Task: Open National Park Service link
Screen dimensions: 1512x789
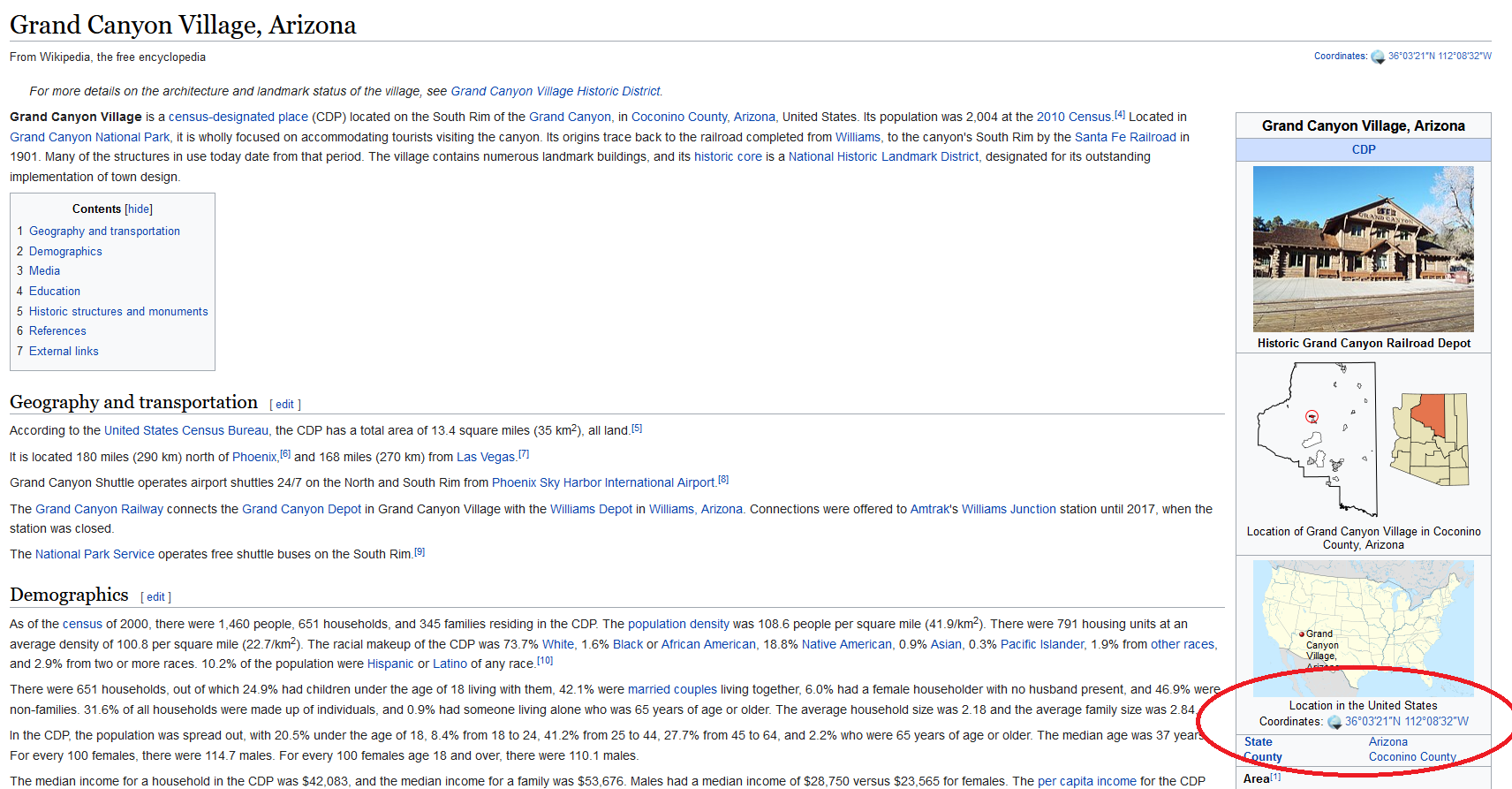Action: 94,554
